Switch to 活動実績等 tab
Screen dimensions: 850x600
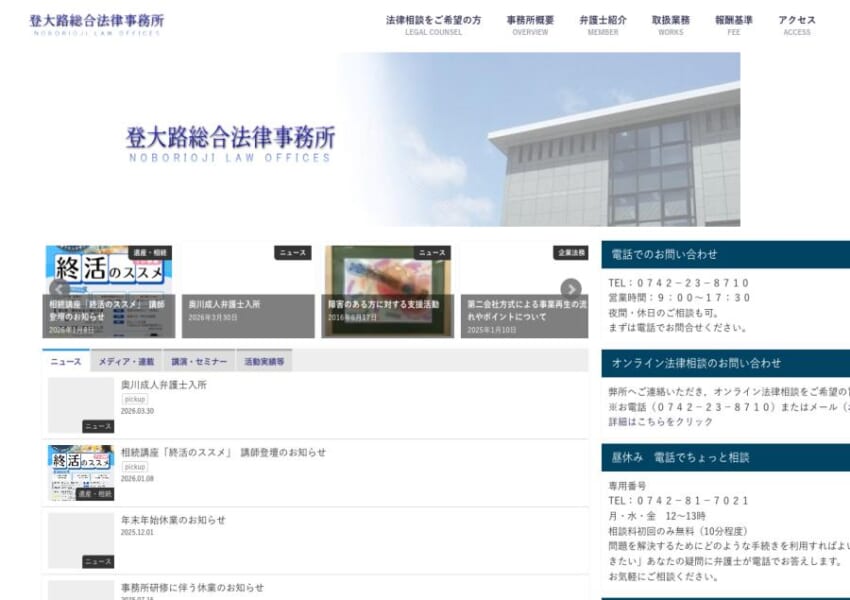coord(264,361)
